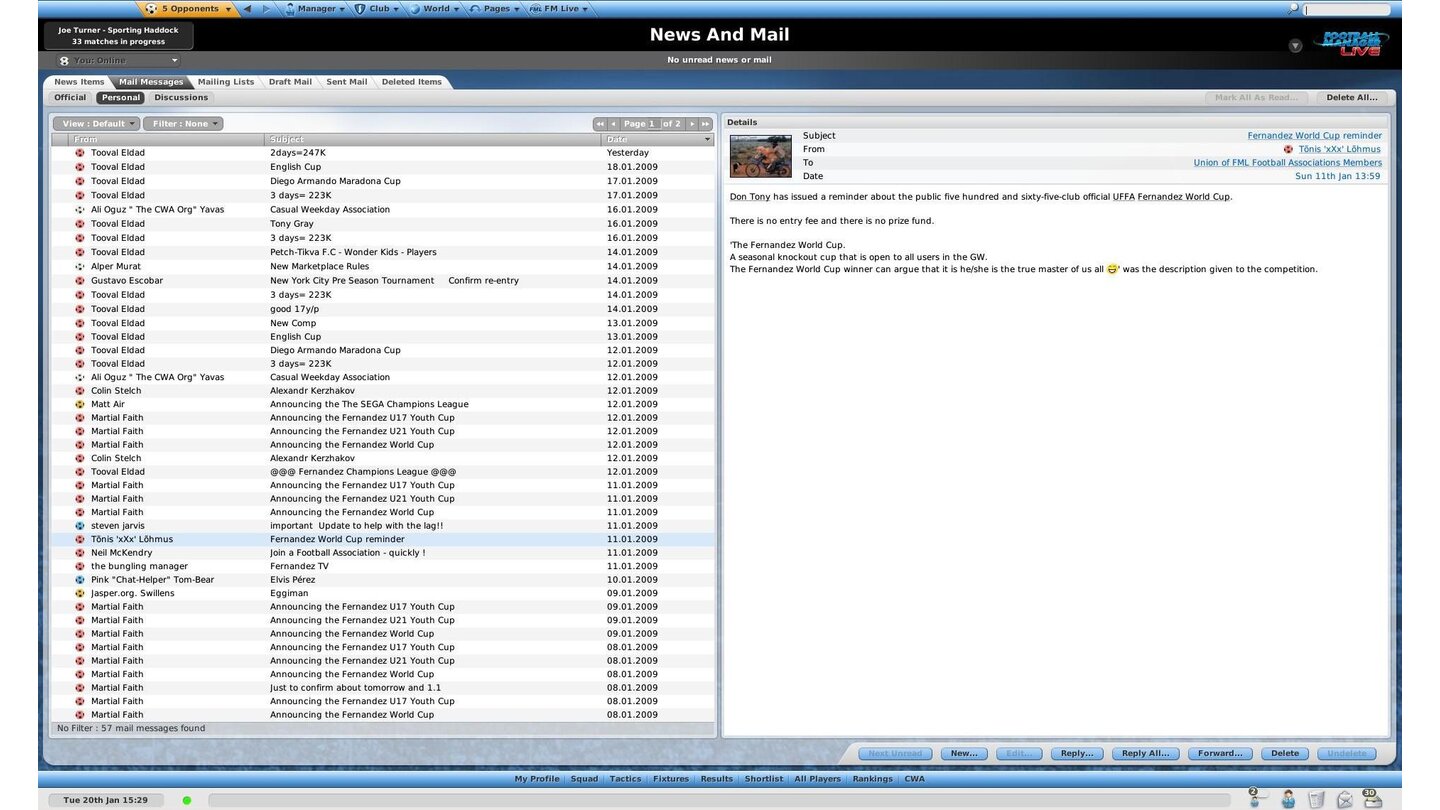Click the Delete All... button
The image size is (1440, 810).
point(1353,98)
